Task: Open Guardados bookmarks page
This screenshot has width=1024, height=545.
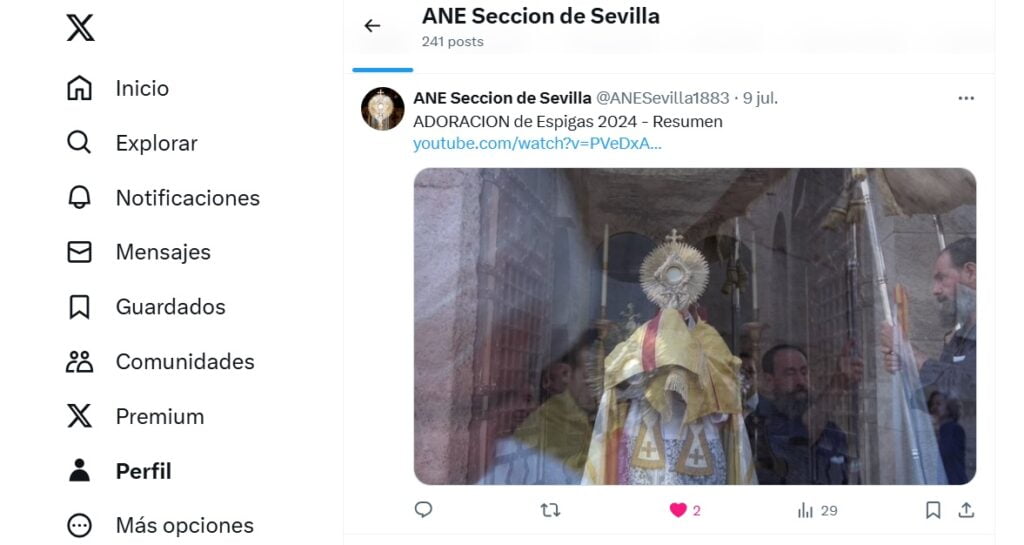Action: [x=146, y=307]
